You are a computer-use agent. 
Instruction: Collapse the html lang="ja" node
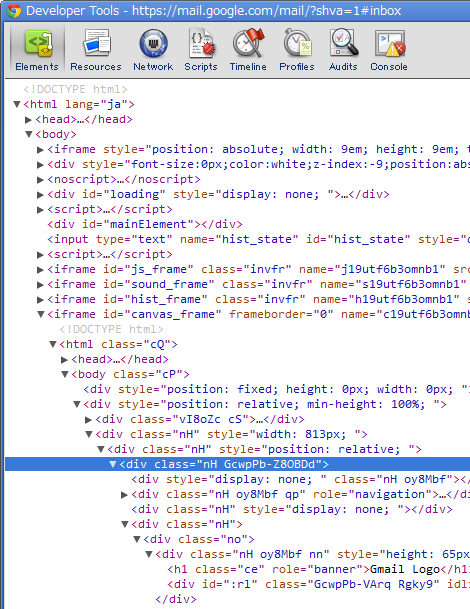tap(17, 104)
